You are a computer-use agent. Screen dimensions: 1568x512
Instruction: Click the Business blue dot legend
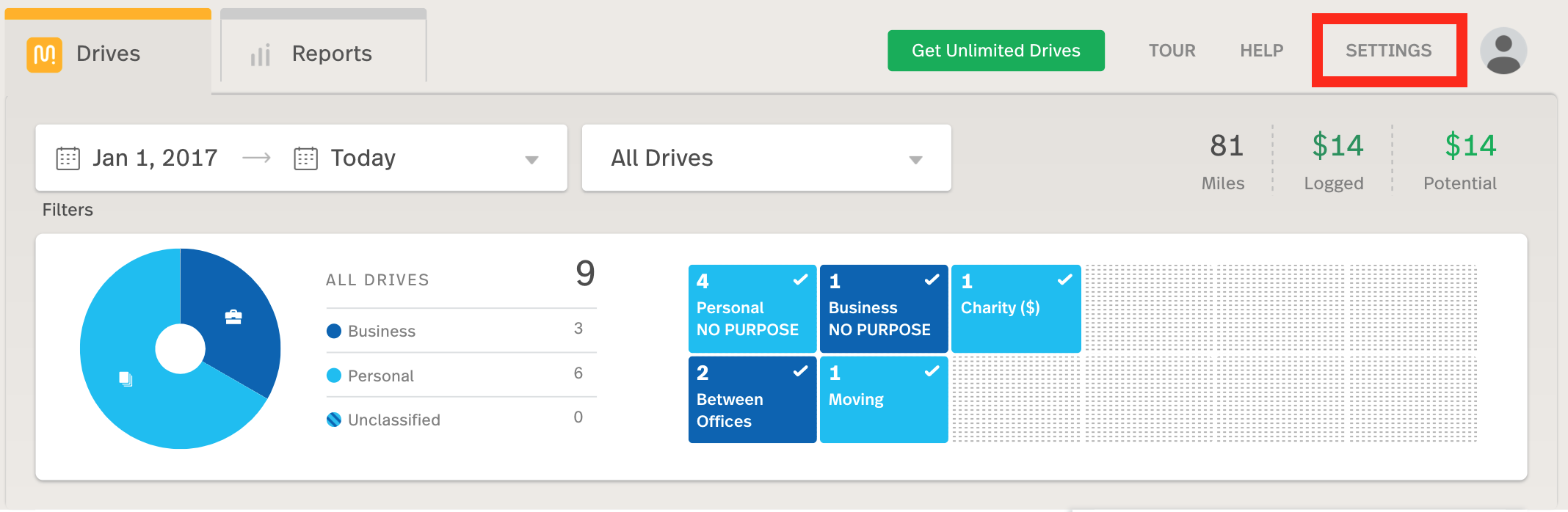click(334, 331)
